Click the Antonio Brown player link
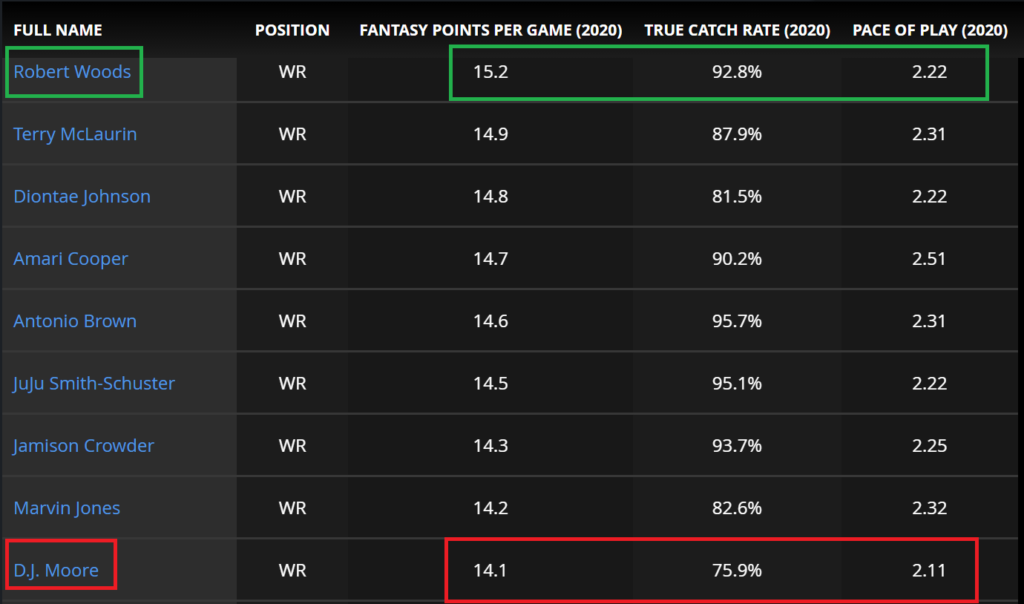 (74, 320)
